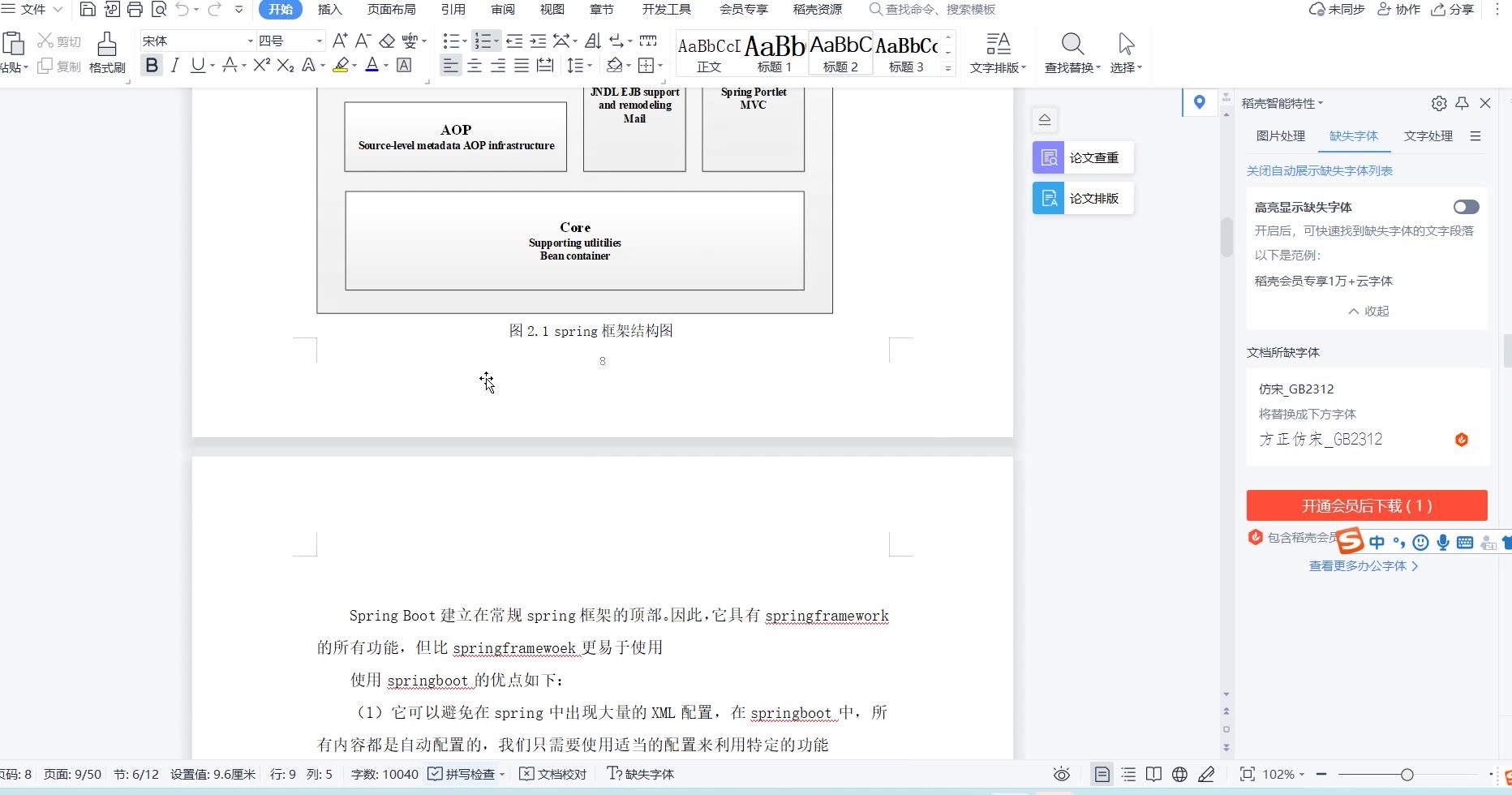This screenshot has height=795, width=1512.
Task: Click the Cut (剪切) scissors button
Action: click(59, 41)
